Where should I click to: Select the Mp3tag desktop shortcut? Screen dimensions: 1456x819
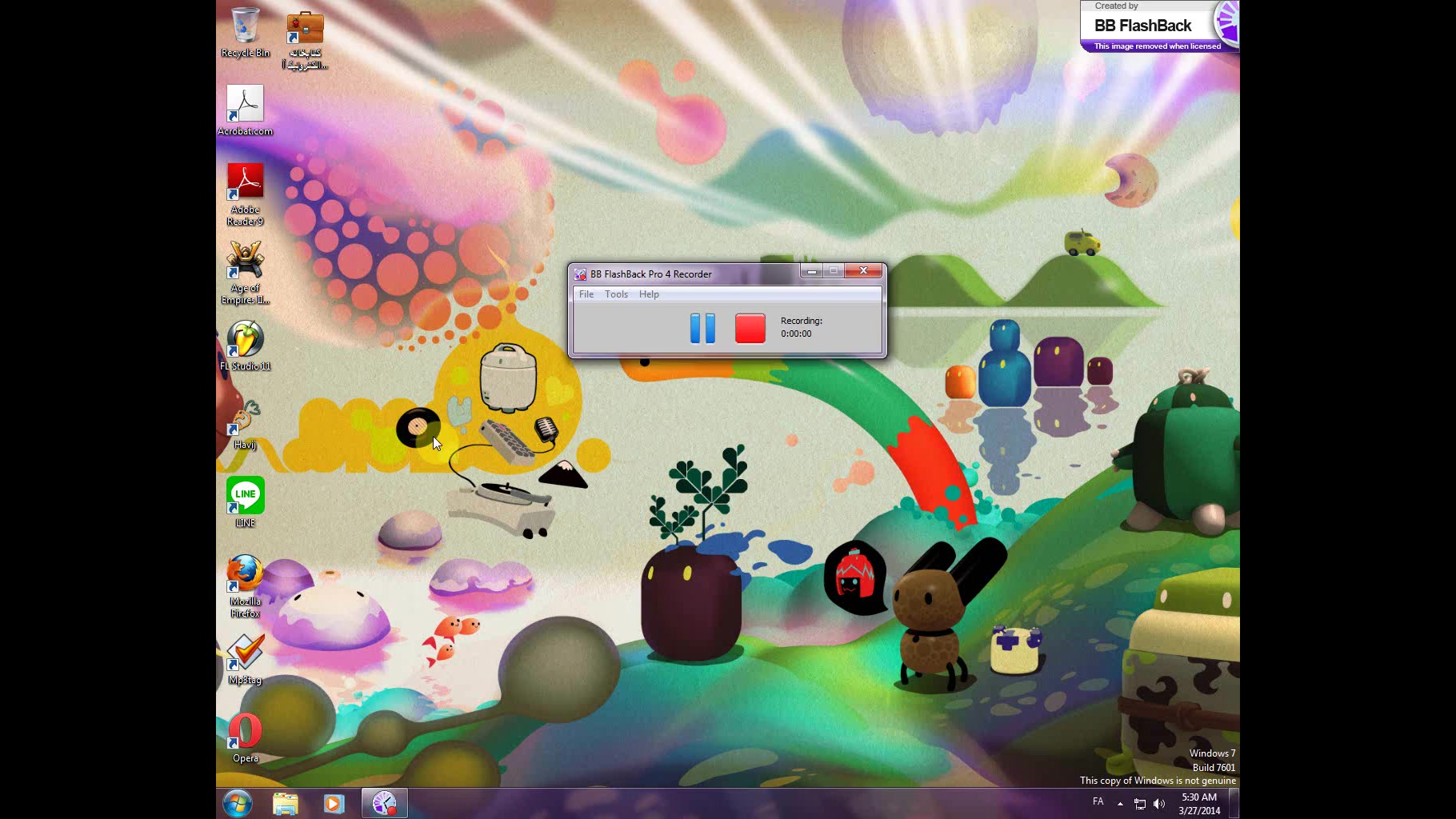(245, 660)
